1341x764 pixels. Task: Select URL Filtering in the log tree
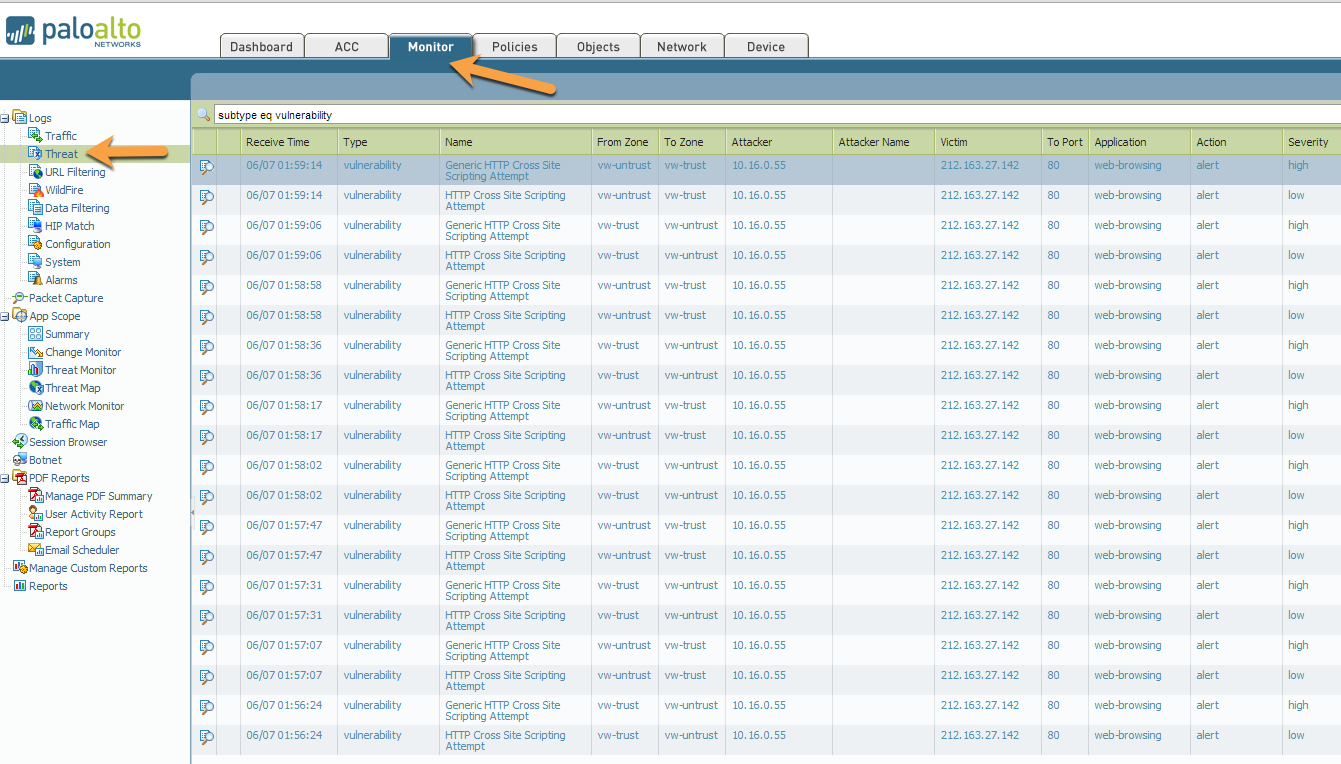click(75, 172)
